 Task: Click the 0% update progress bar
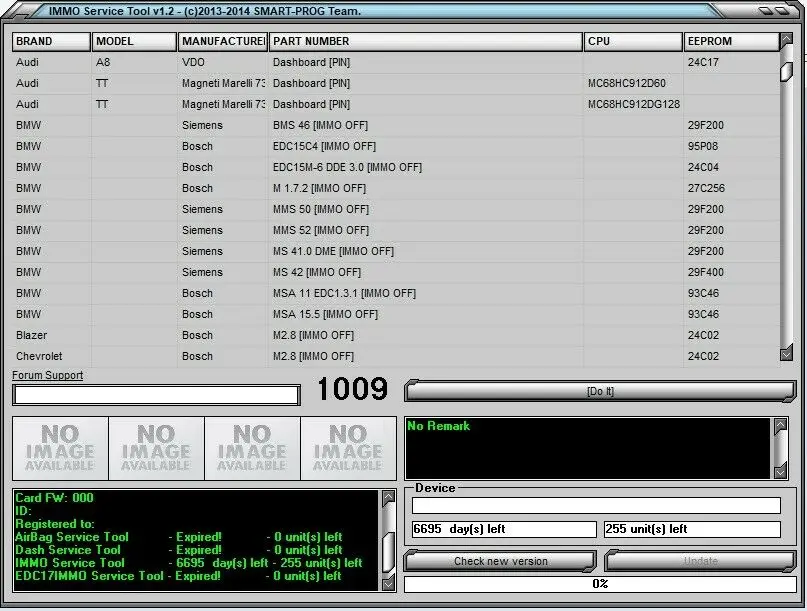(x=600, y=584)
